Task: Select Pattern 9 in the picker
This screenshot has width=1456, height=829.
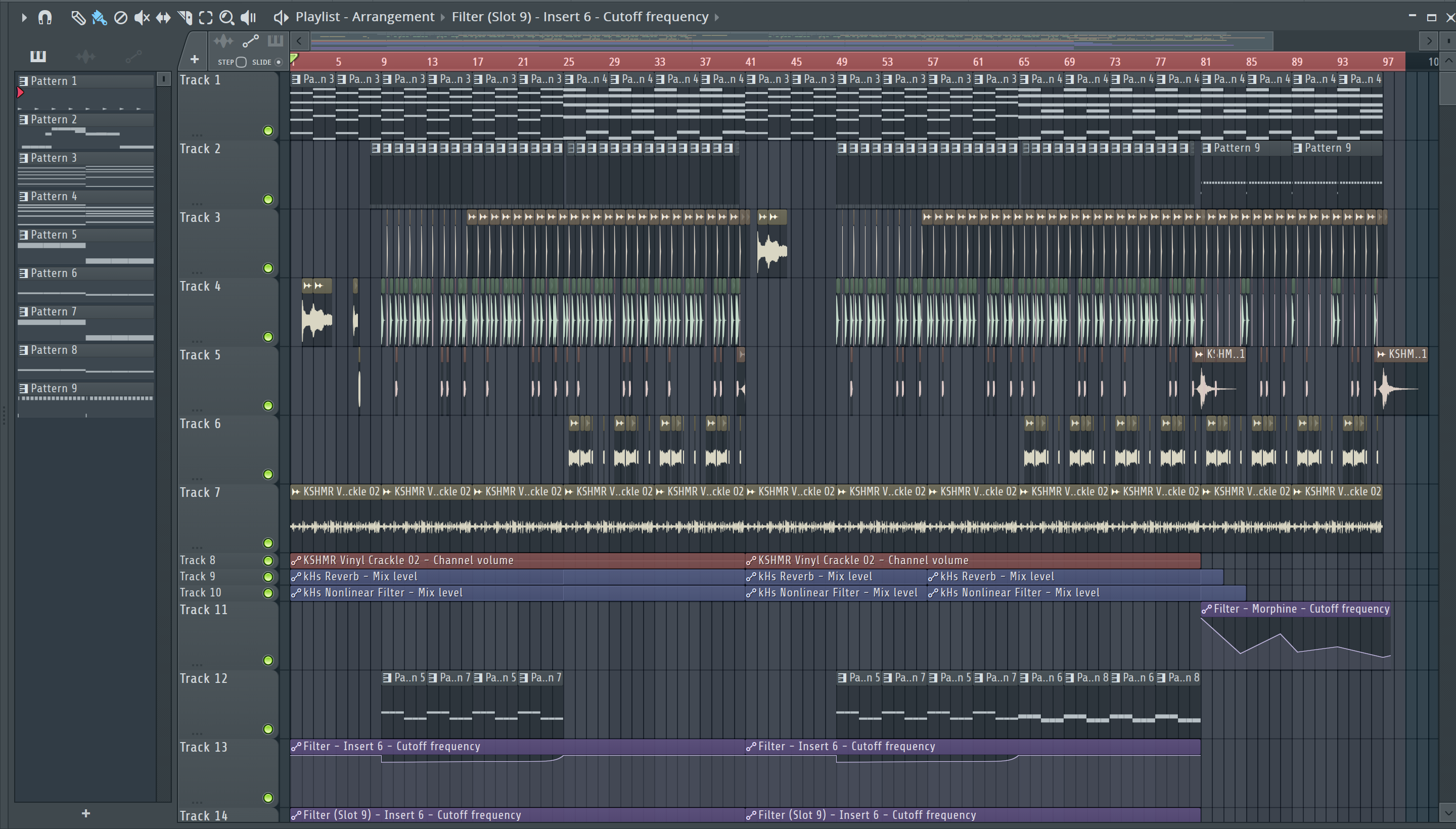Action: pos(85,388)
